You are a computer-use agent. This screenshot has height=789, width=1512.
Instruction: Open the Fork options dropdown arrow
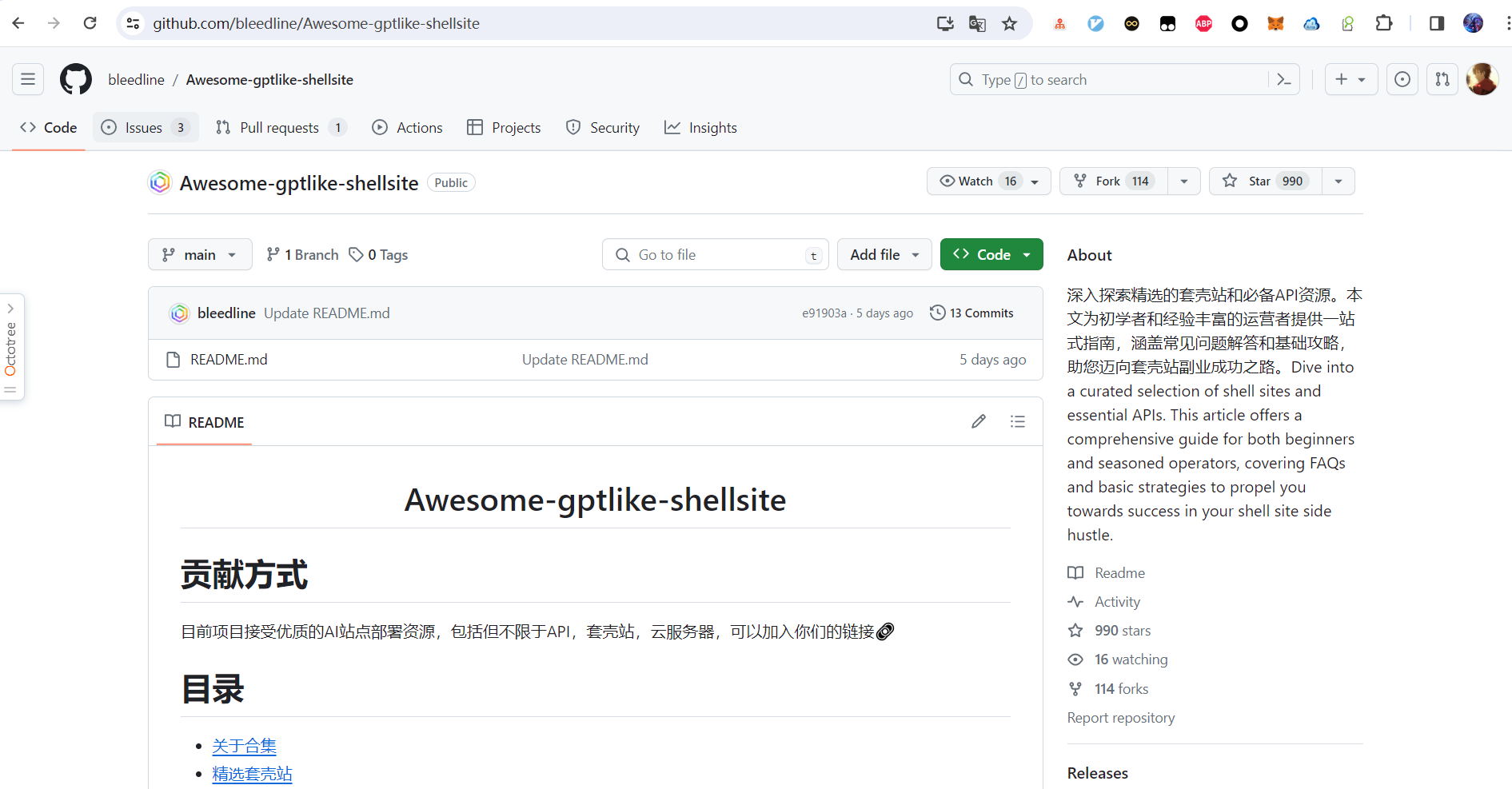tap(1184, 181)
